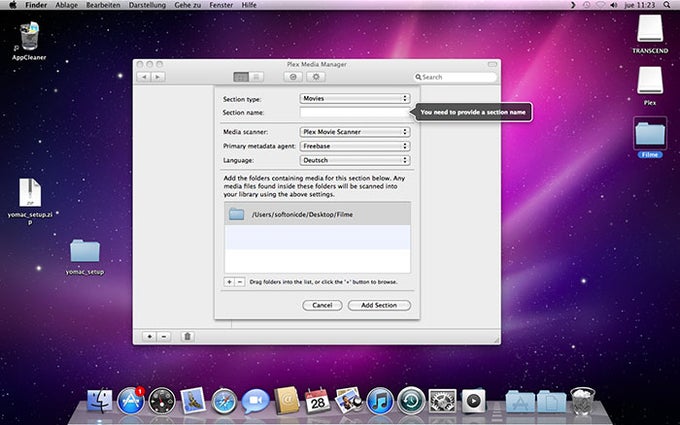Click the volume icon in menu bar

614,5
